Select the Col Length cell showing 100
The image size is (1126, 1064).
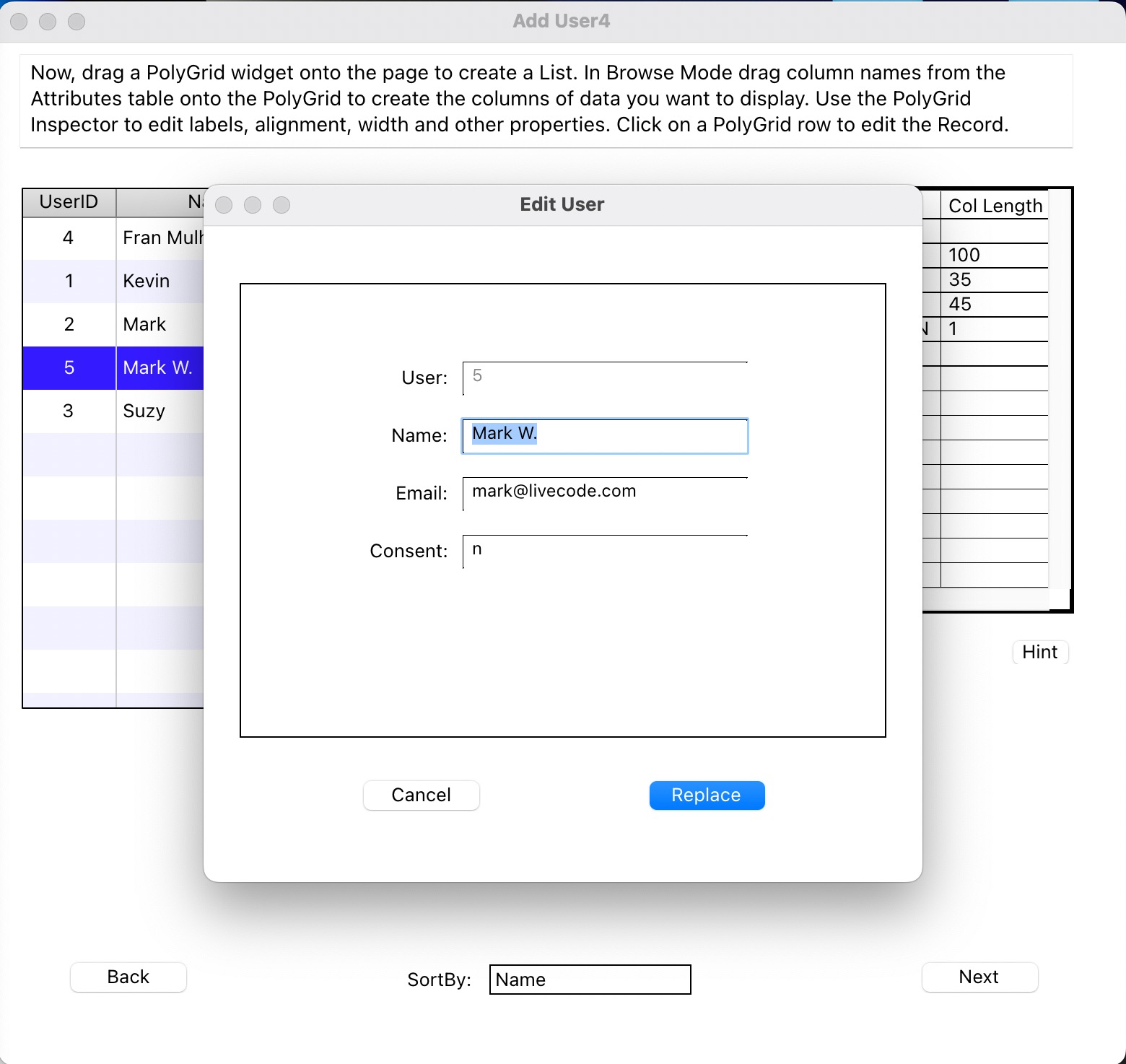pyautogui.click(x=993, y=255)
